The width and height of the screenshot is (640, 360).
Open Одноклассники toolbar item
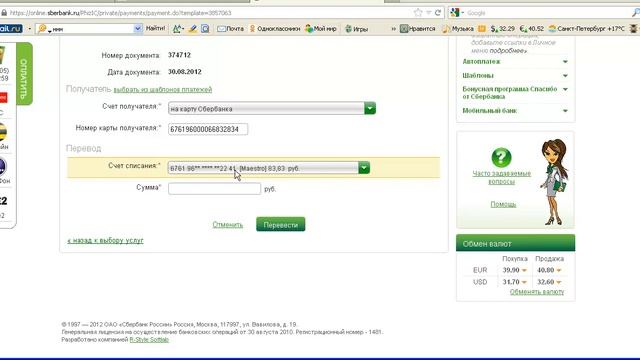[275, 29]
